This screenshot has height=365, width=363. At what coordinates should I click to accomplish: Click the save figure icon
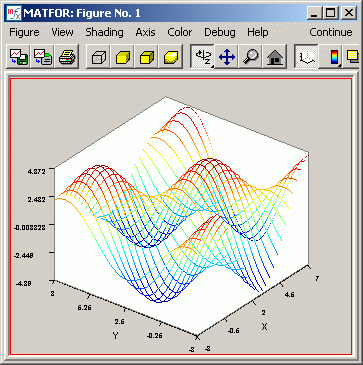pos(19,56)
